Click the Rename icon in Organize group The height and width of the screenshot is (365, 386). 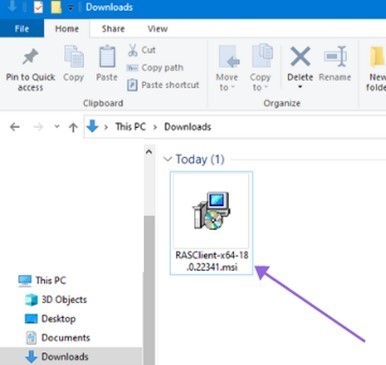(x=335, y=56)
